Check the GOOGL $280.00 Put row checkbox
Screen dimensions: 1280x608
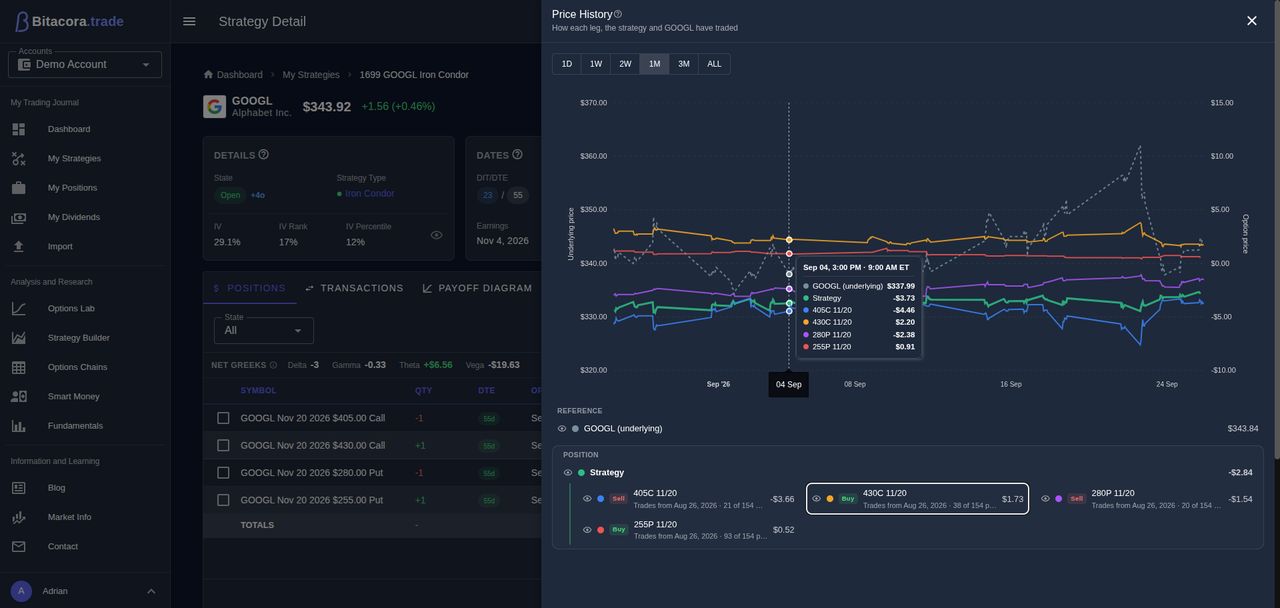(223, 473)
